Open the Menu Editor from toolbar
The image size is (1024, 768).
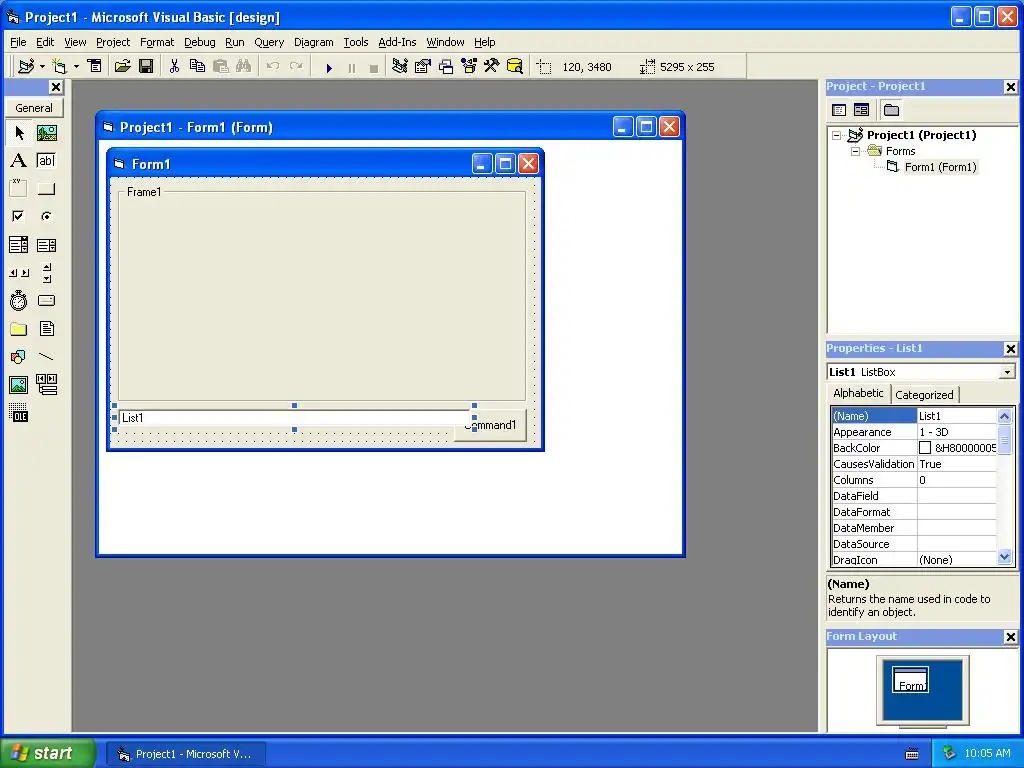(x=95, y=67)
